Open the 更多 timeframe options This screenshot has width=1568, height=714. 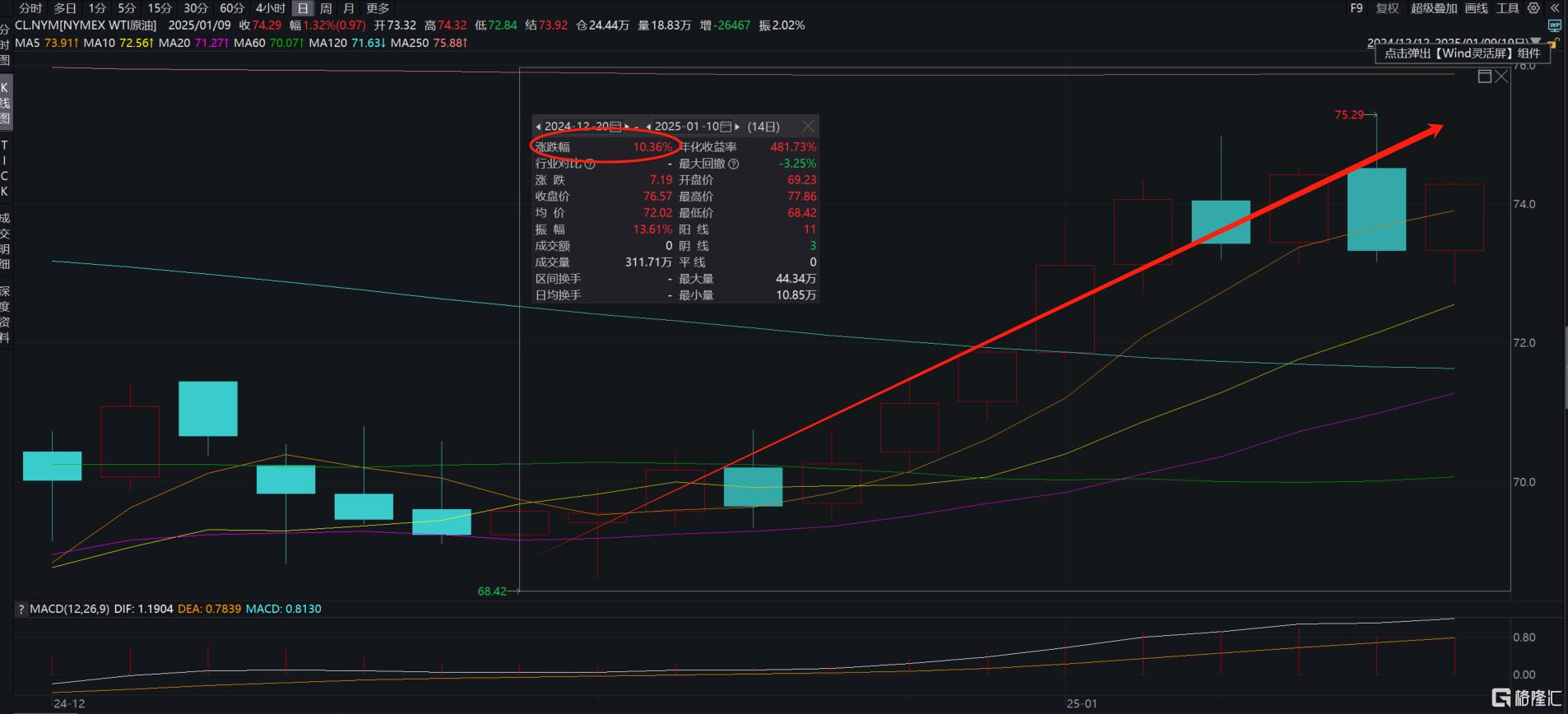(378, 8)
